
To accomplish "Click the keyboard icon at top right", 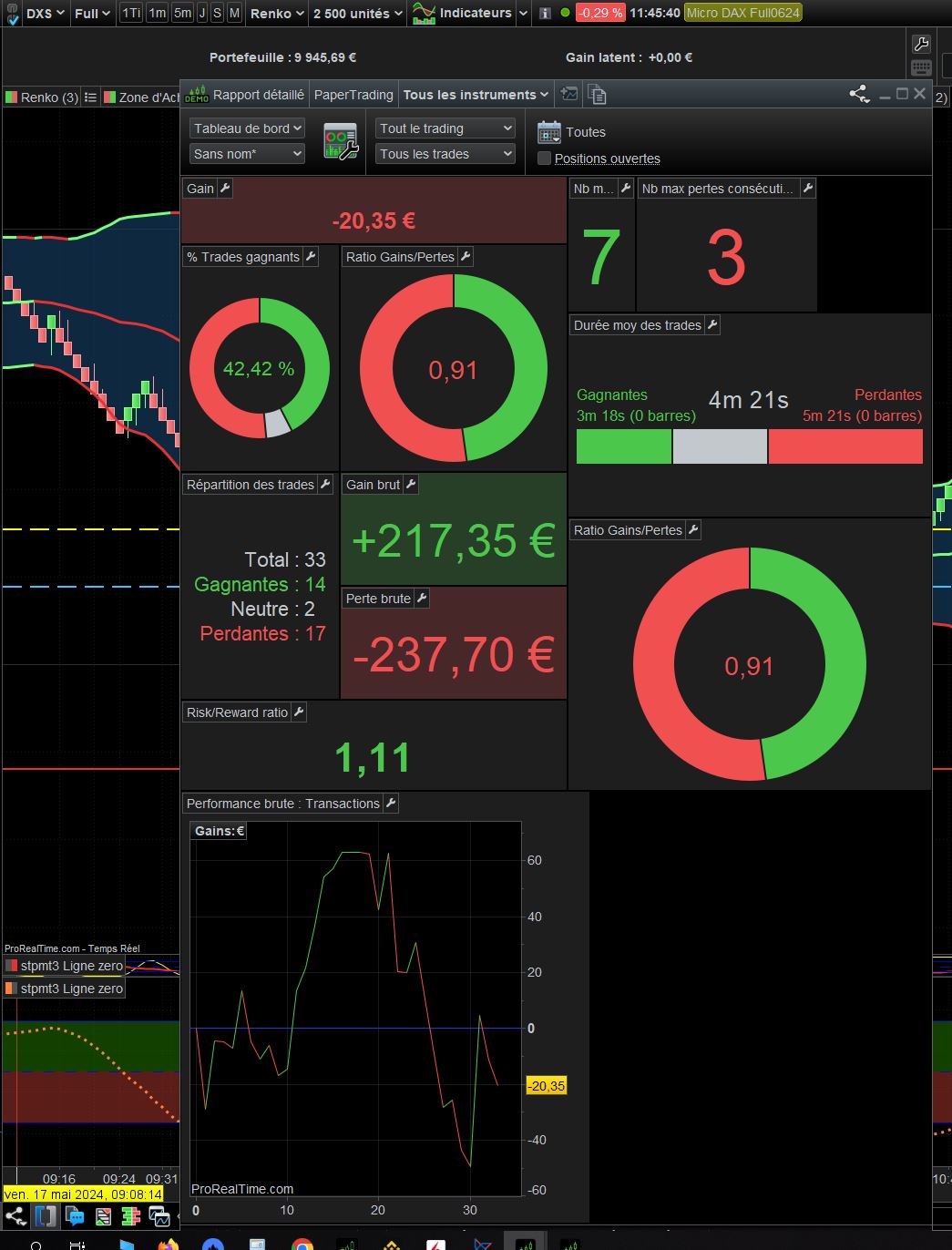I will pyautogui.click(x=921, y=67).
